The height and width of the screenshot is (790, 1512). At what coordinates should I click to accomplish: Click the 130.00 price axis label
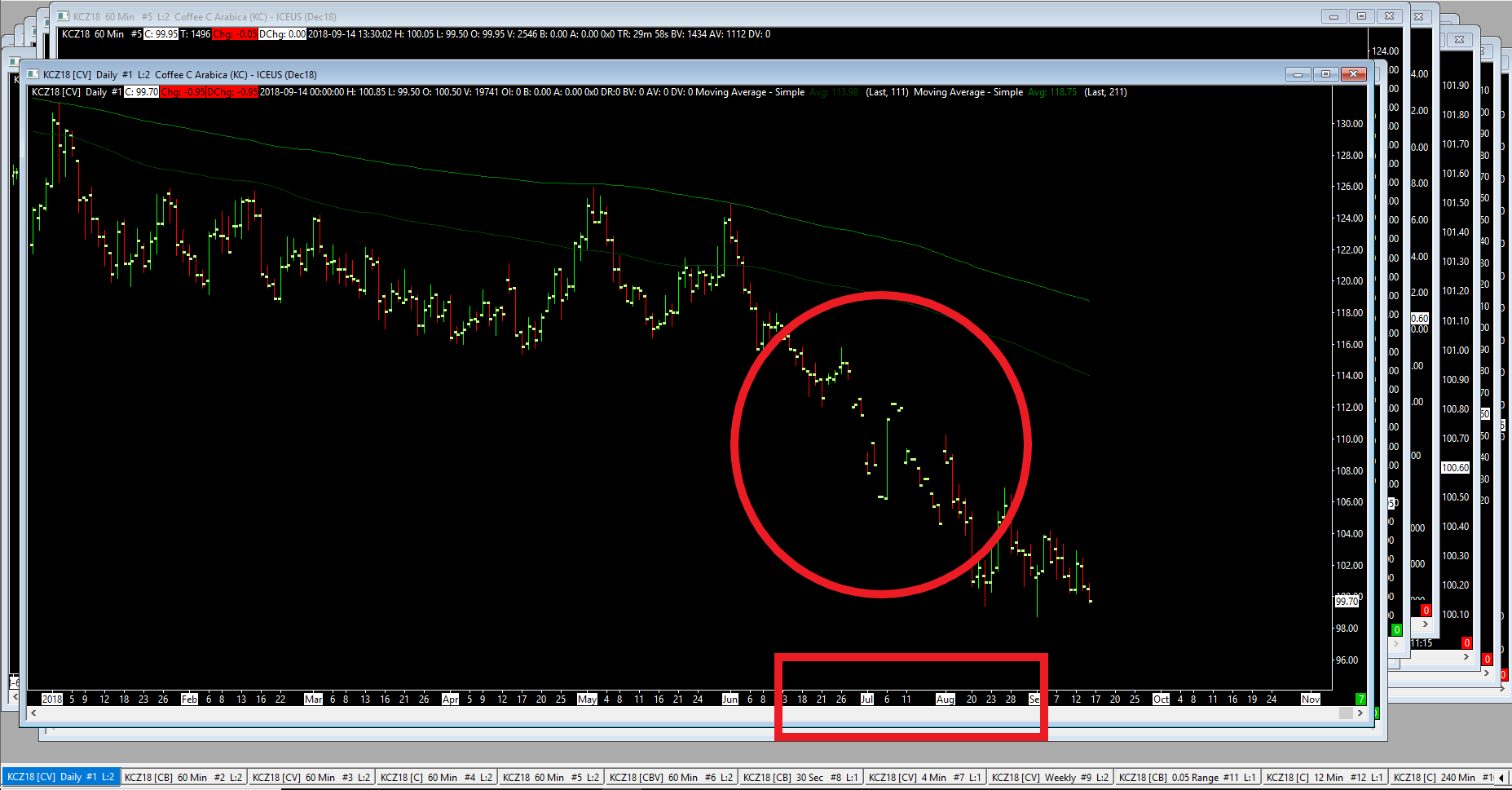[x=1349, y=124]
